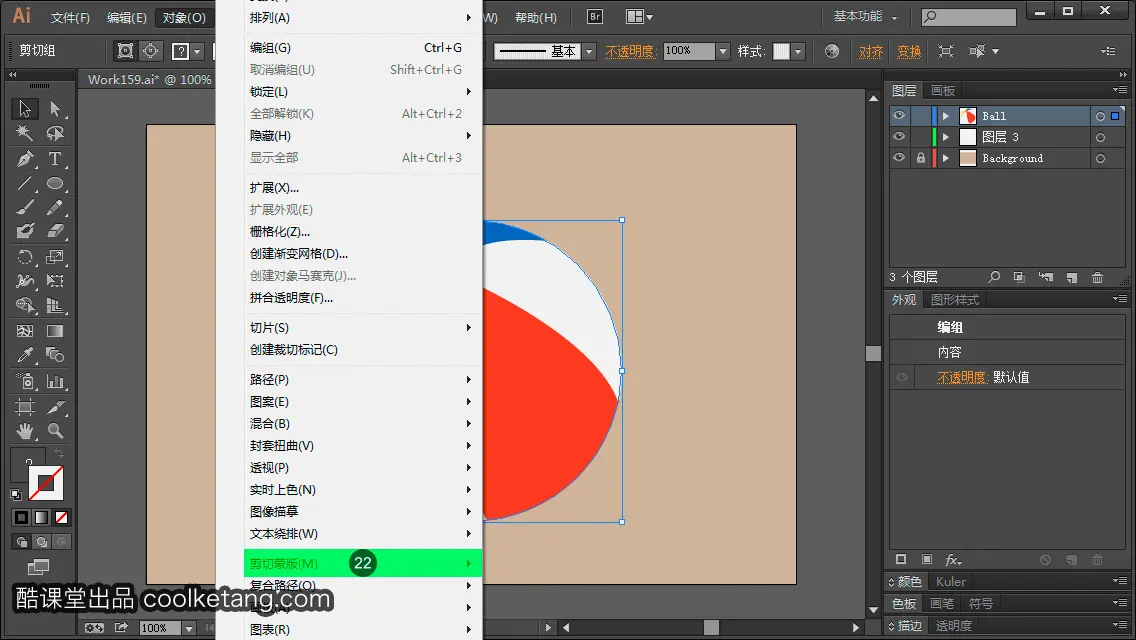
Task: Select the Eraser tool
Action: (55, 232)
